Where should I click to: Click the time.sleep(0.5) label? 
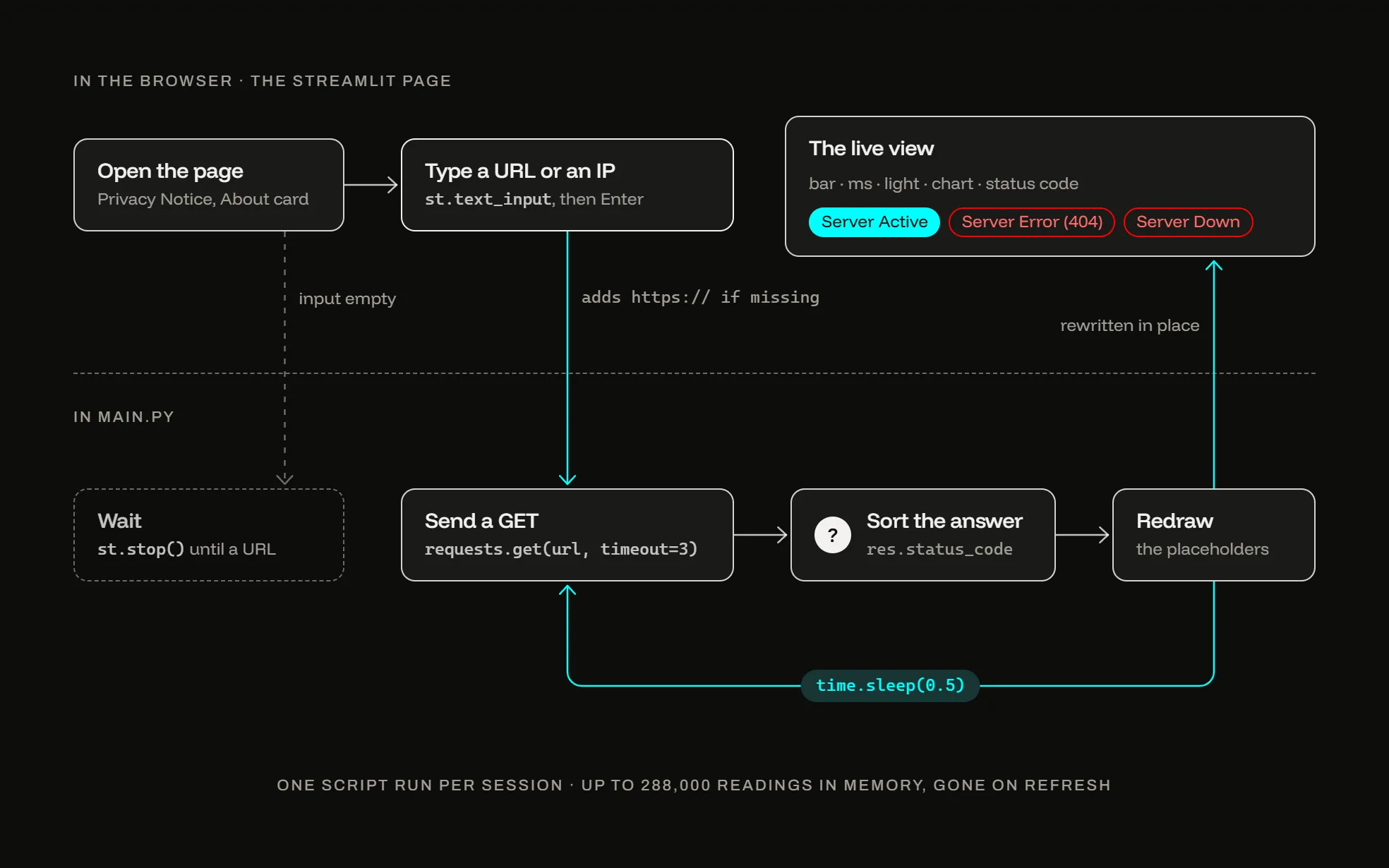(x=890, y=685)
